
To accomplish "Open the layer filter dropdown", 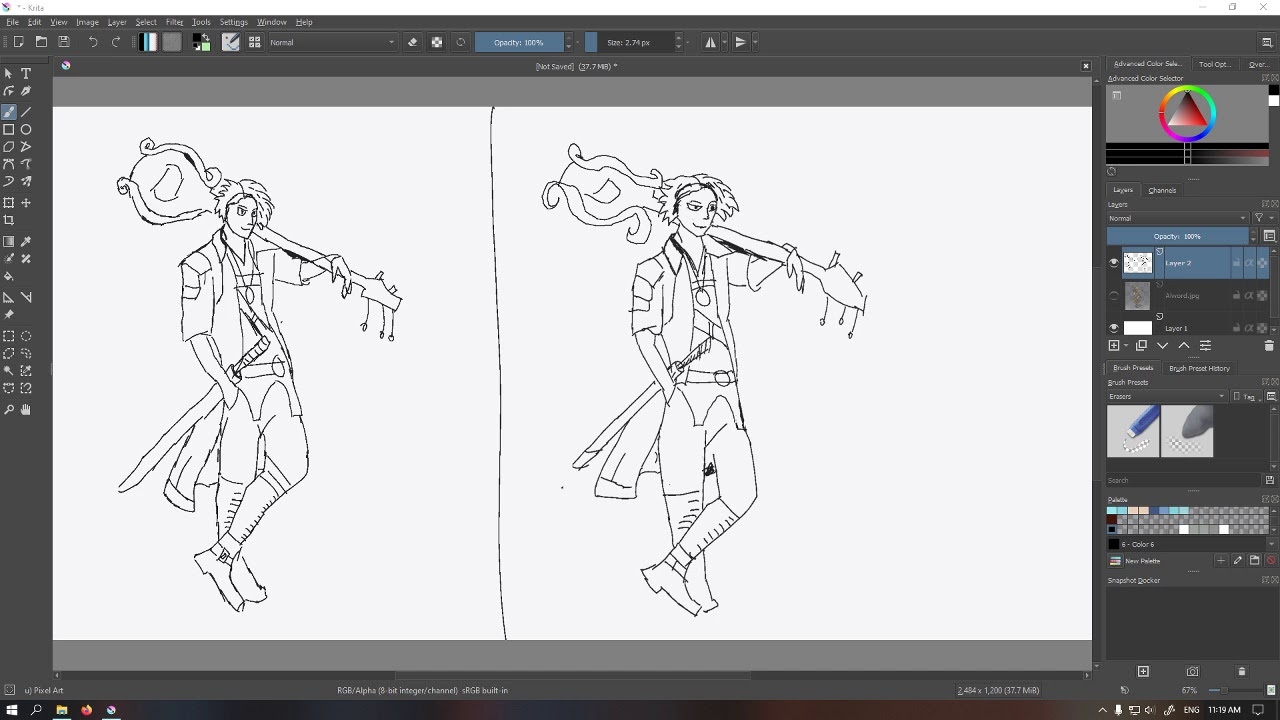I will [1263, 218].
